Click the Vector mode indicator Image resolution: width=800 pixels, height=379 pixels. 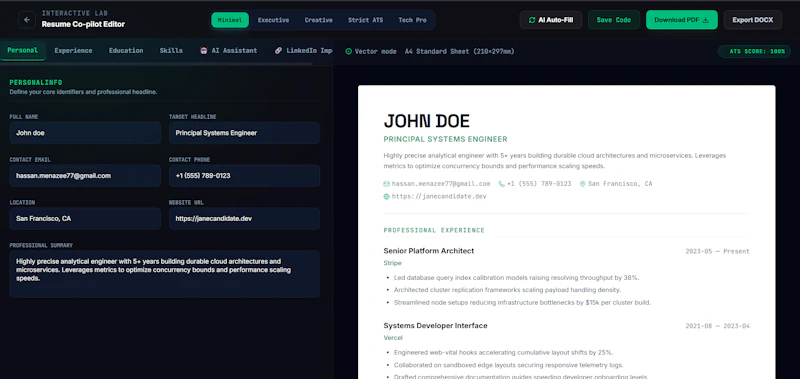click(371, 52)
